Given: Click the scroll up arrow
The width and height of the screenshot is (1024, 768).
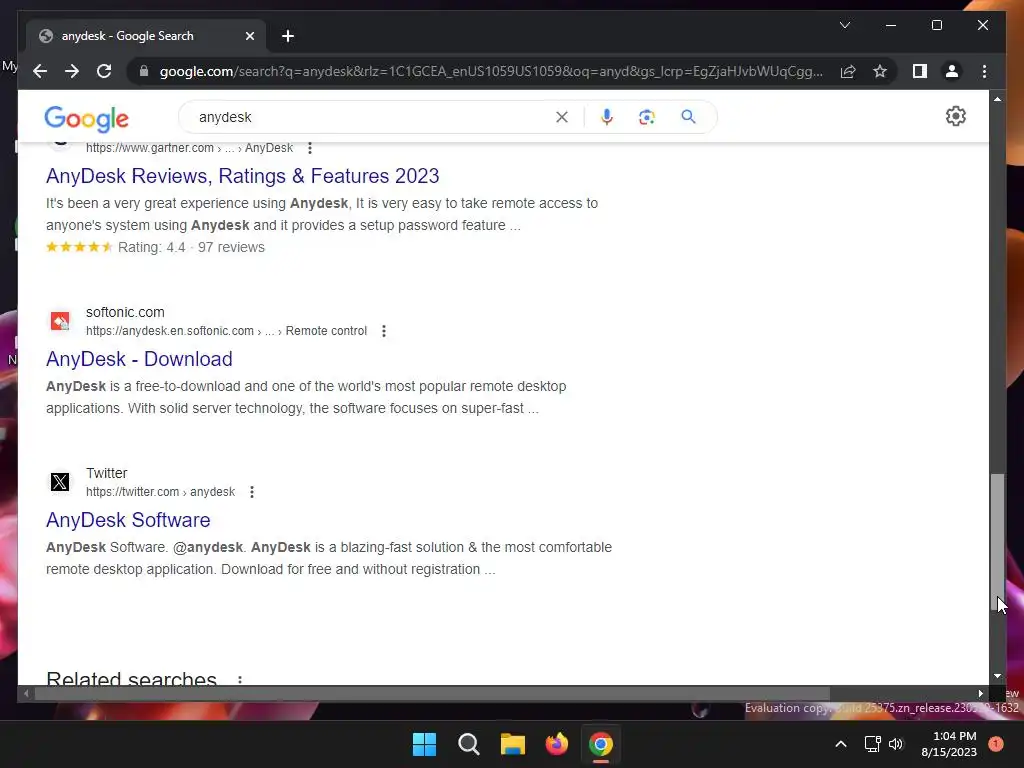Looking at the screenshot, I should click(x=997, y=99).
